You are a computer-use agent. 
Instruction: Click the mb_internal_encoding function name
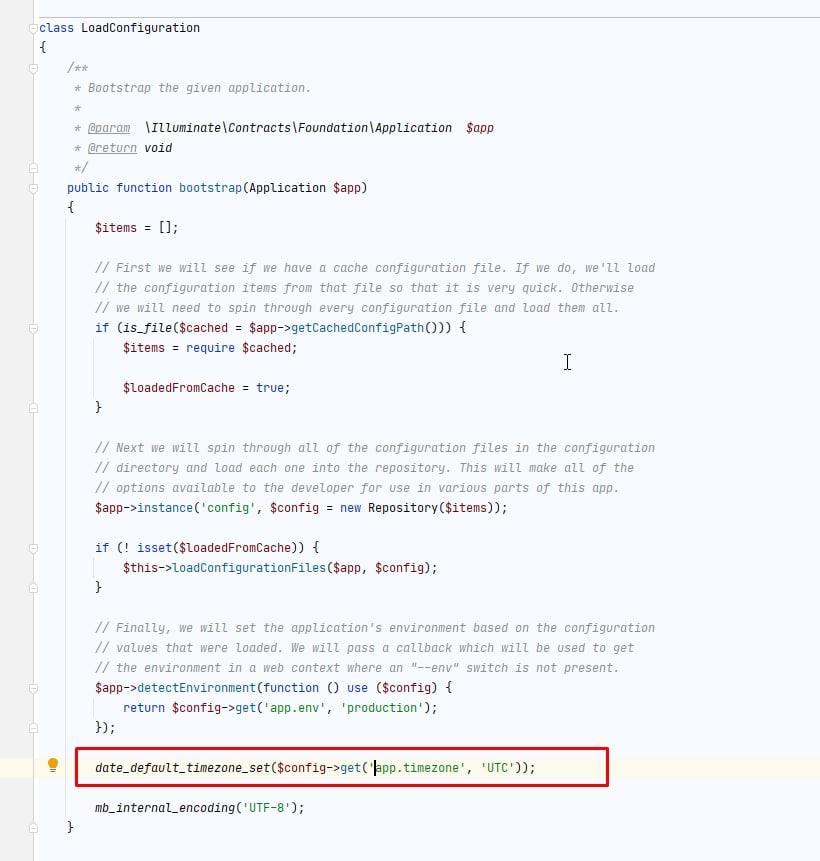[x=165, y=808]
